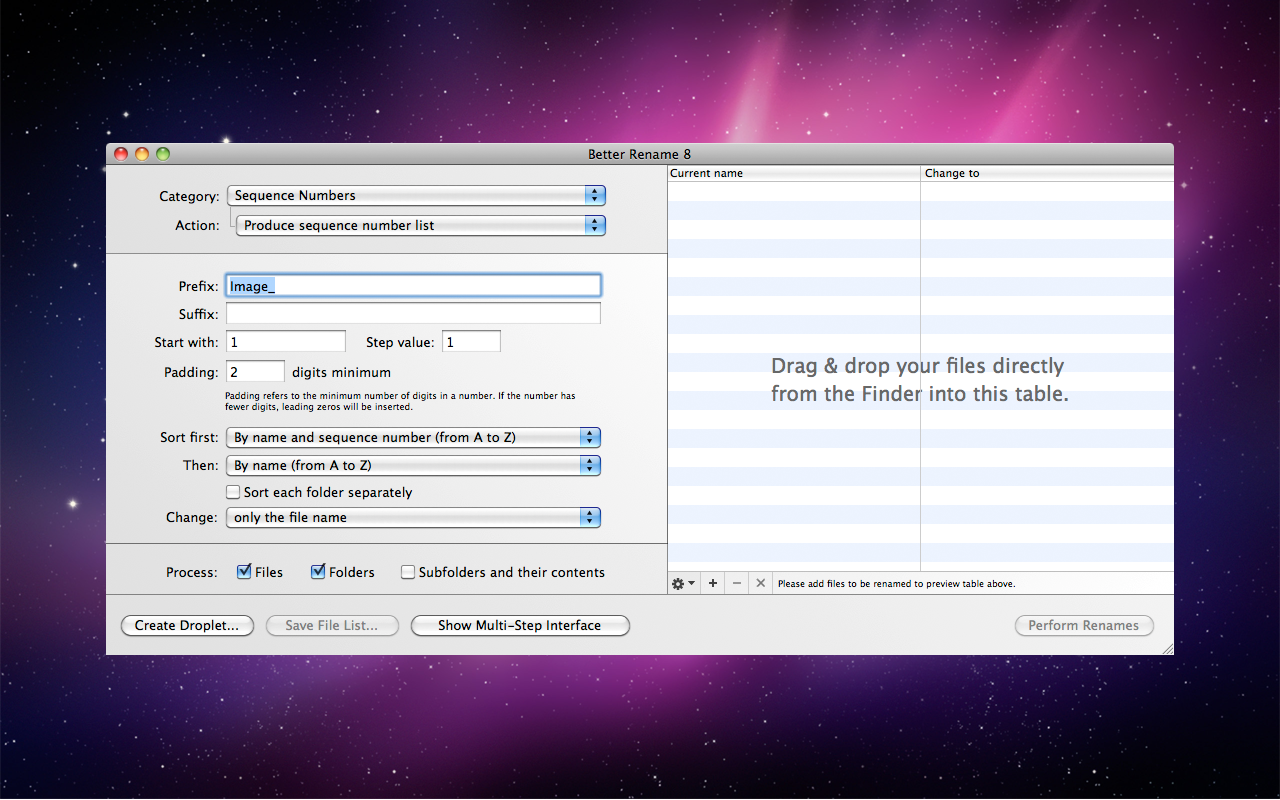The image size is (1280, 800).
Task: Open the Sort first dropdown
Action: pos(413,437)
